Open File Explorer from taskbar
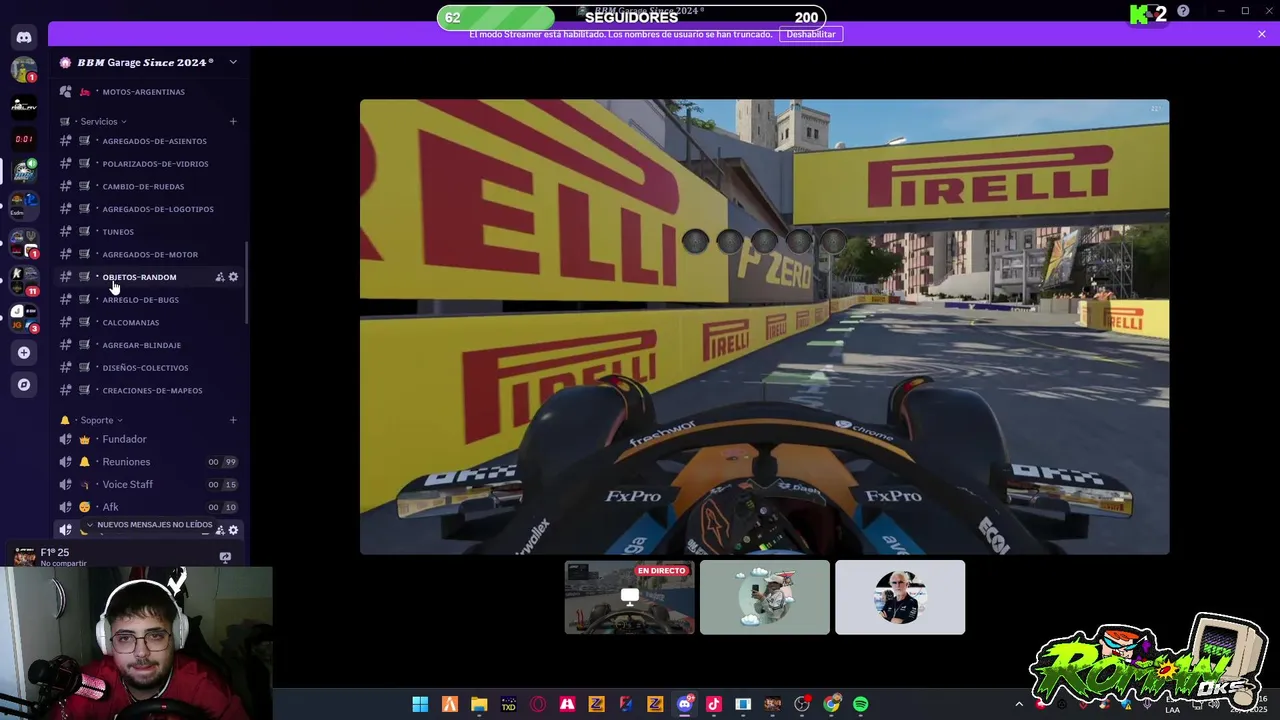1280x720 pixels. tap(479, 704)
